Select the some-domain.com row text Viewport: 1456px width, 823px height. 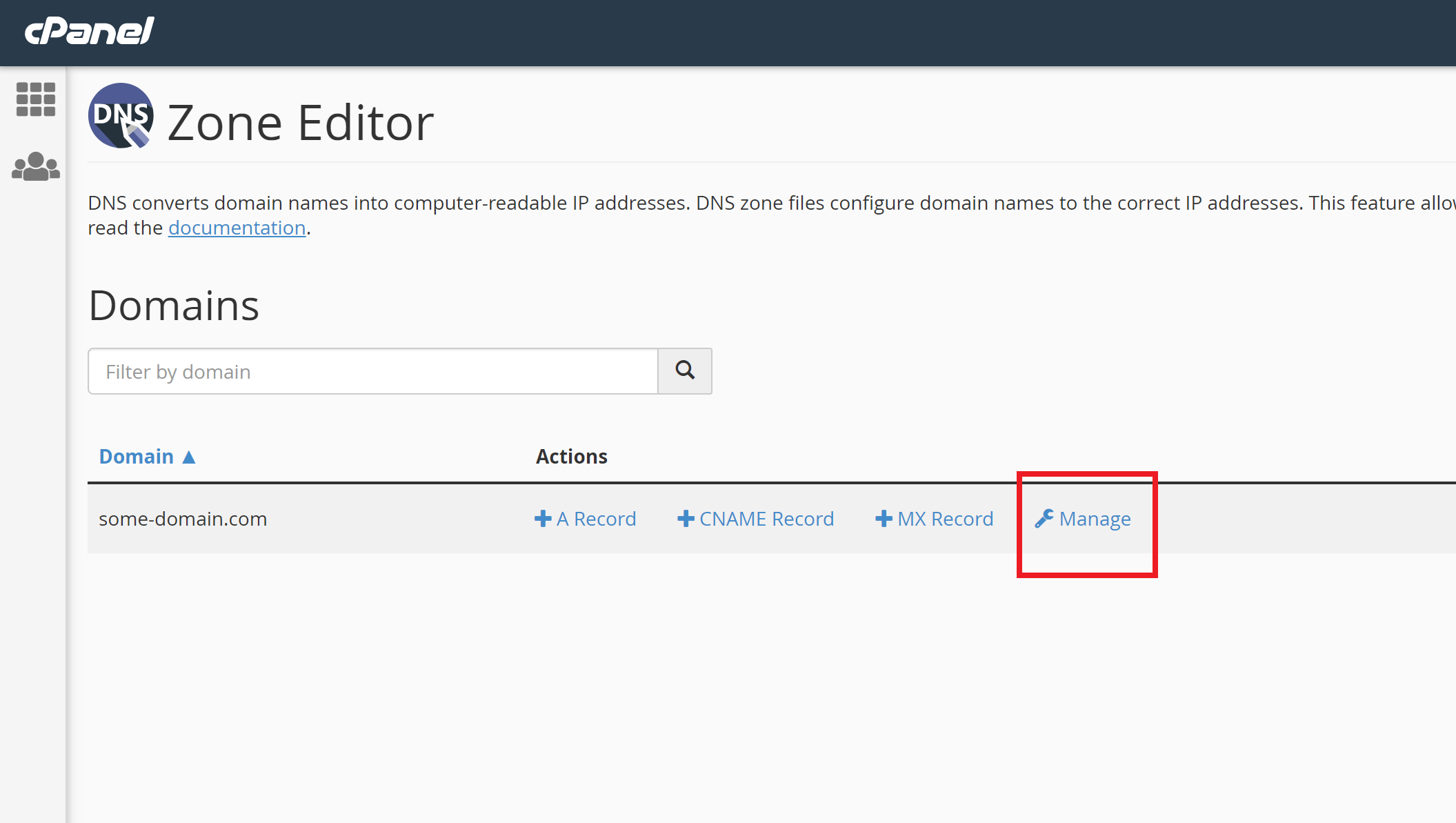click(183, 519)
